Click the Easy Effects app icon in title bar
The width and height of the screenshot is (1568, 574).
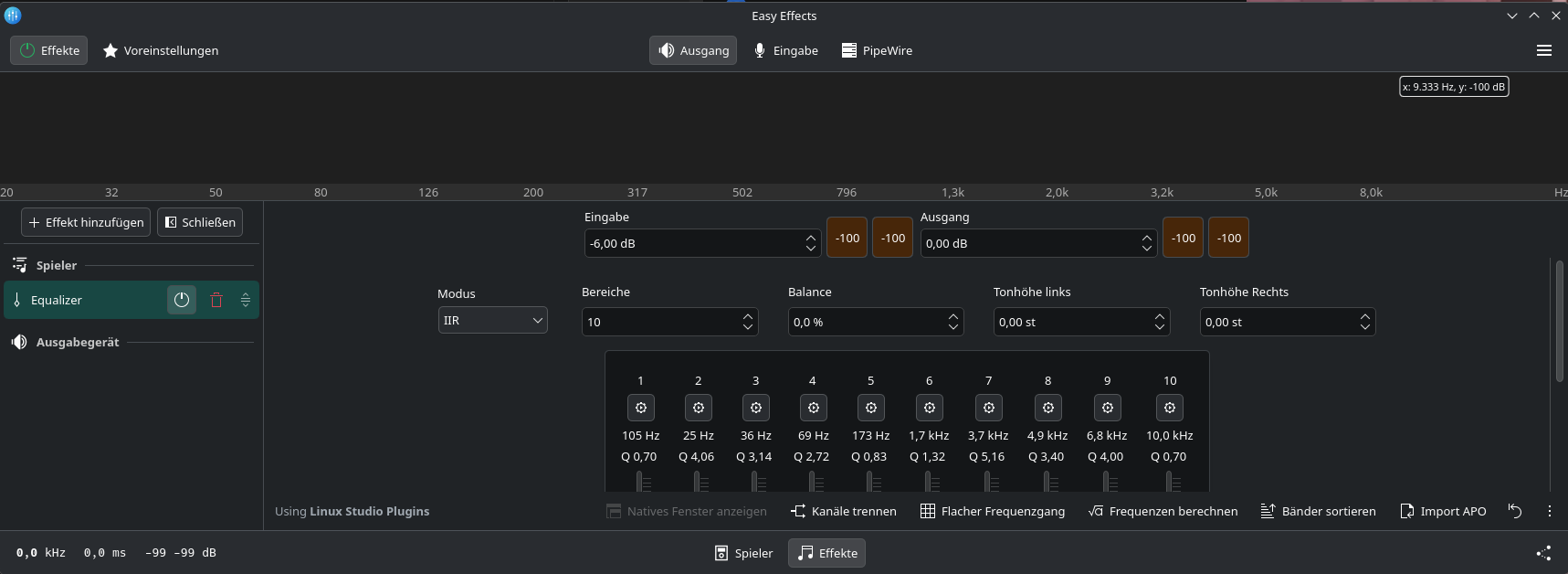tap(13, 16)
